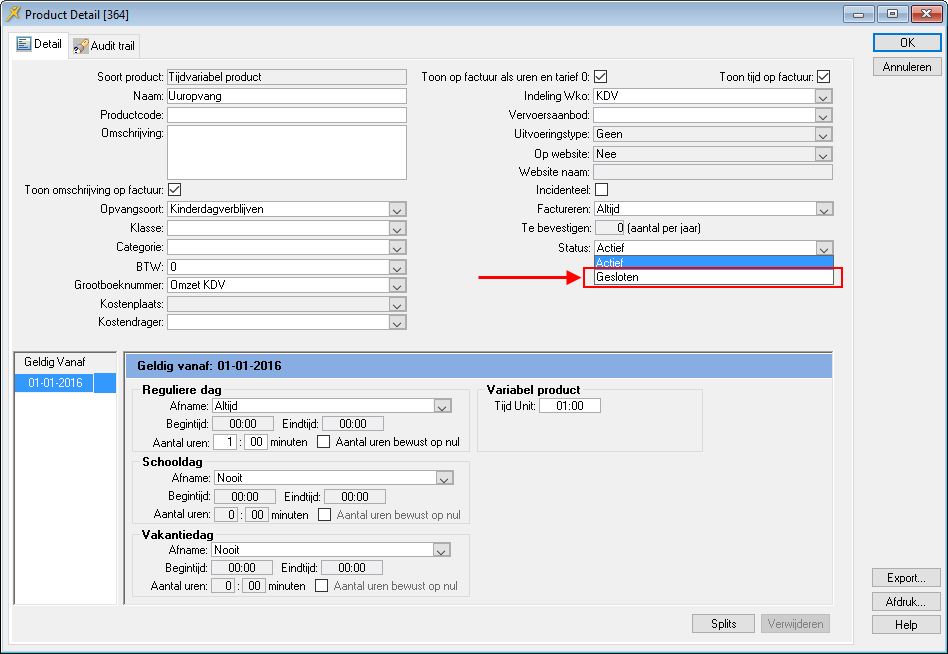The height and width of the screenshot is (654, 948).
Task: Click the Export... button
Action: click(906, 578)
